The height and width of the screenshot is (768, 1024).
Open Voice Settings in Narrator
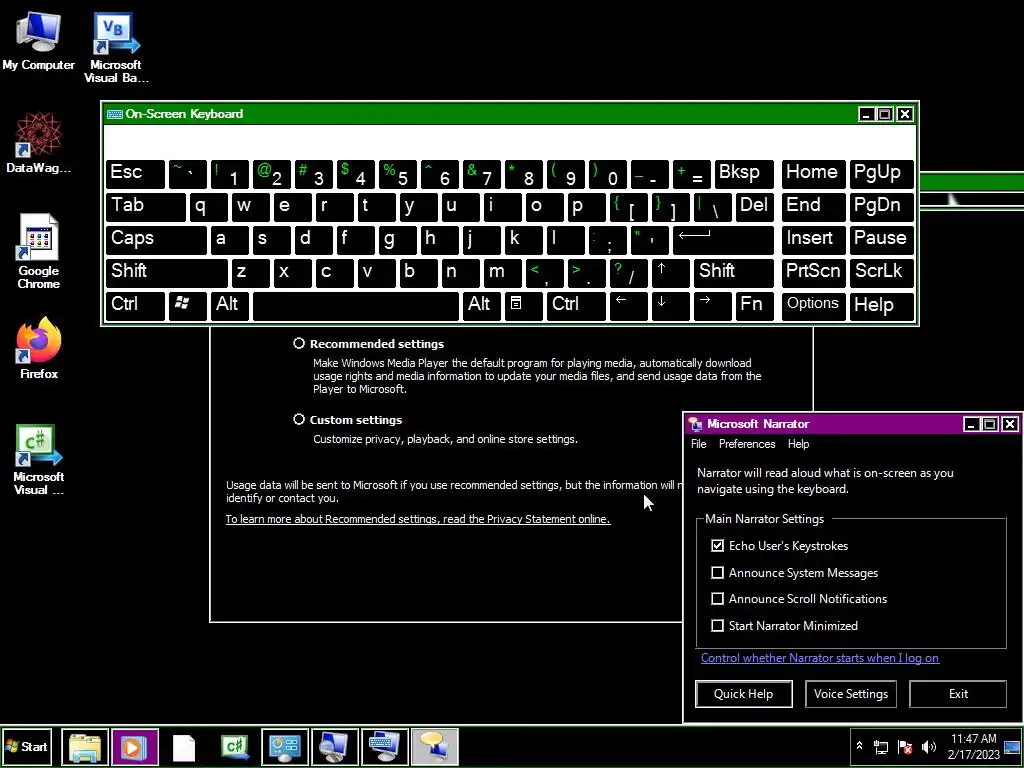tap(851, 694)
